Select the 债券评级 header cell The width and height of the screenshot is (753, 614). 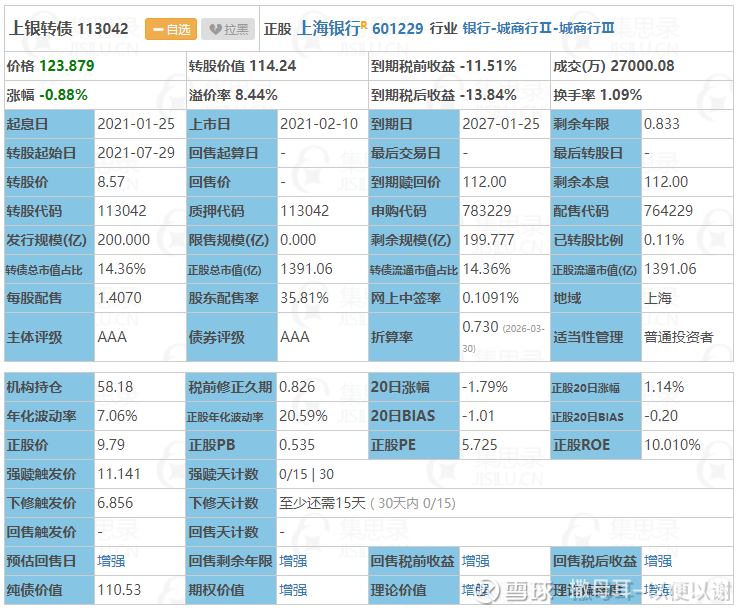231,337
